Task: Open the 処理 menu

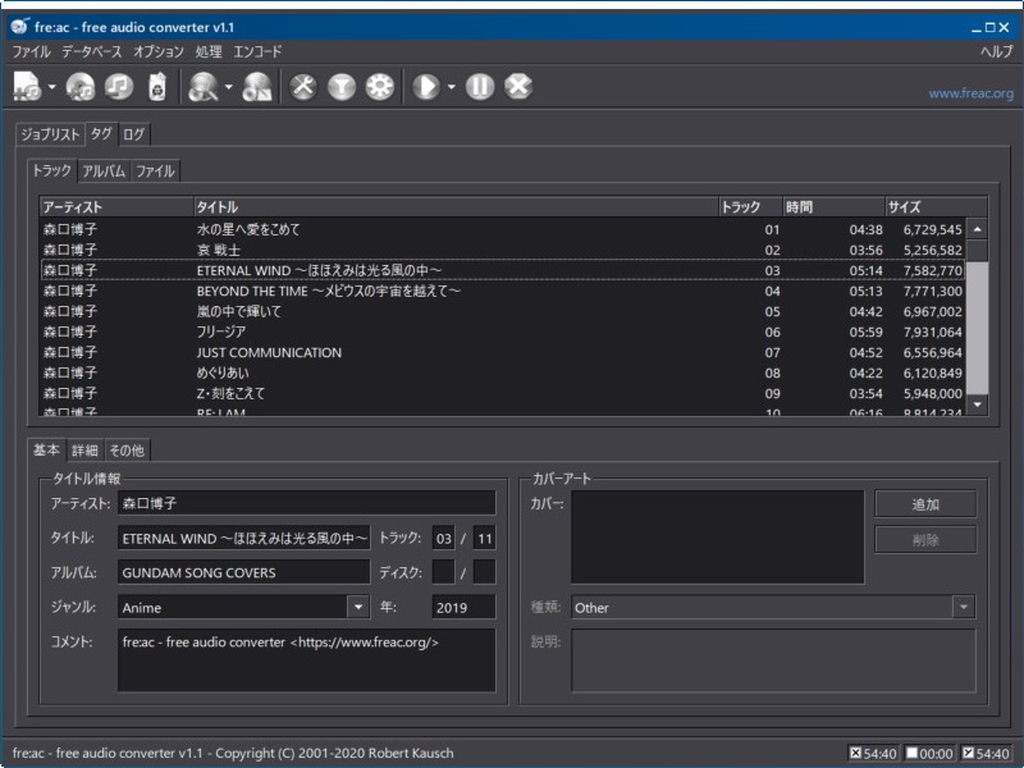Action: (x=209, y=52)
